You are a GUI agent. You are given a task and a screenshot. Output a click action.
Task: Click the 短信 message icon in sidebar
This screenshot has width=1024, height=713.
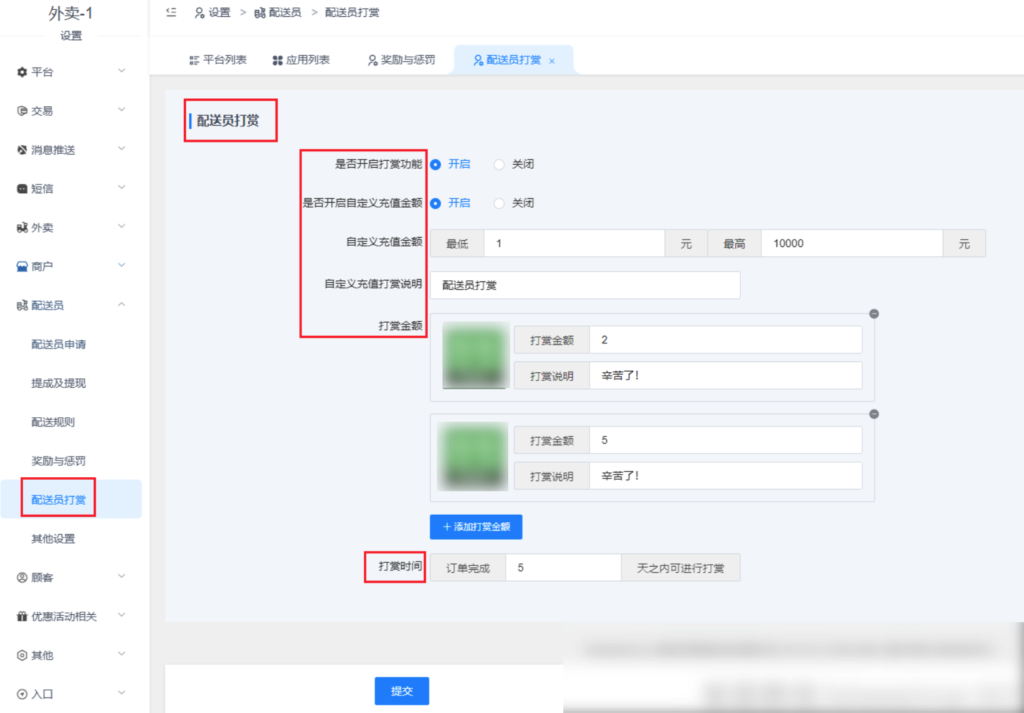22,188
